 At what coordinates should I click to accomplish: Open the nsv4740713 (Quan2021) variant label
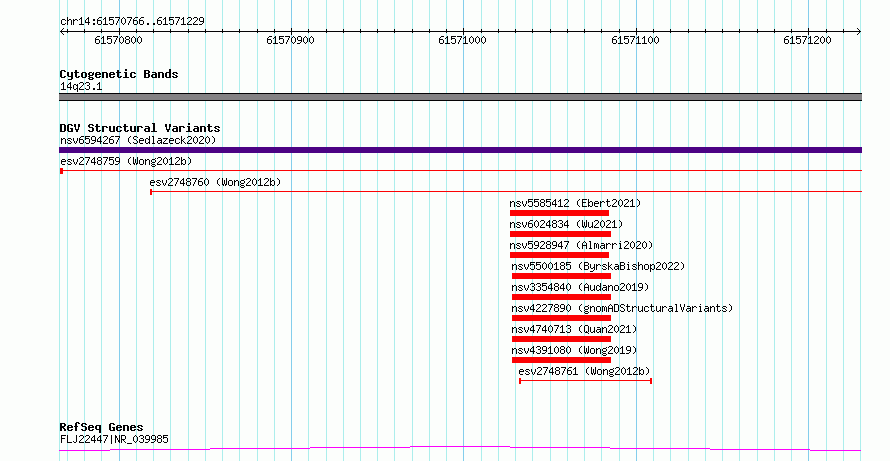[574, 329]
